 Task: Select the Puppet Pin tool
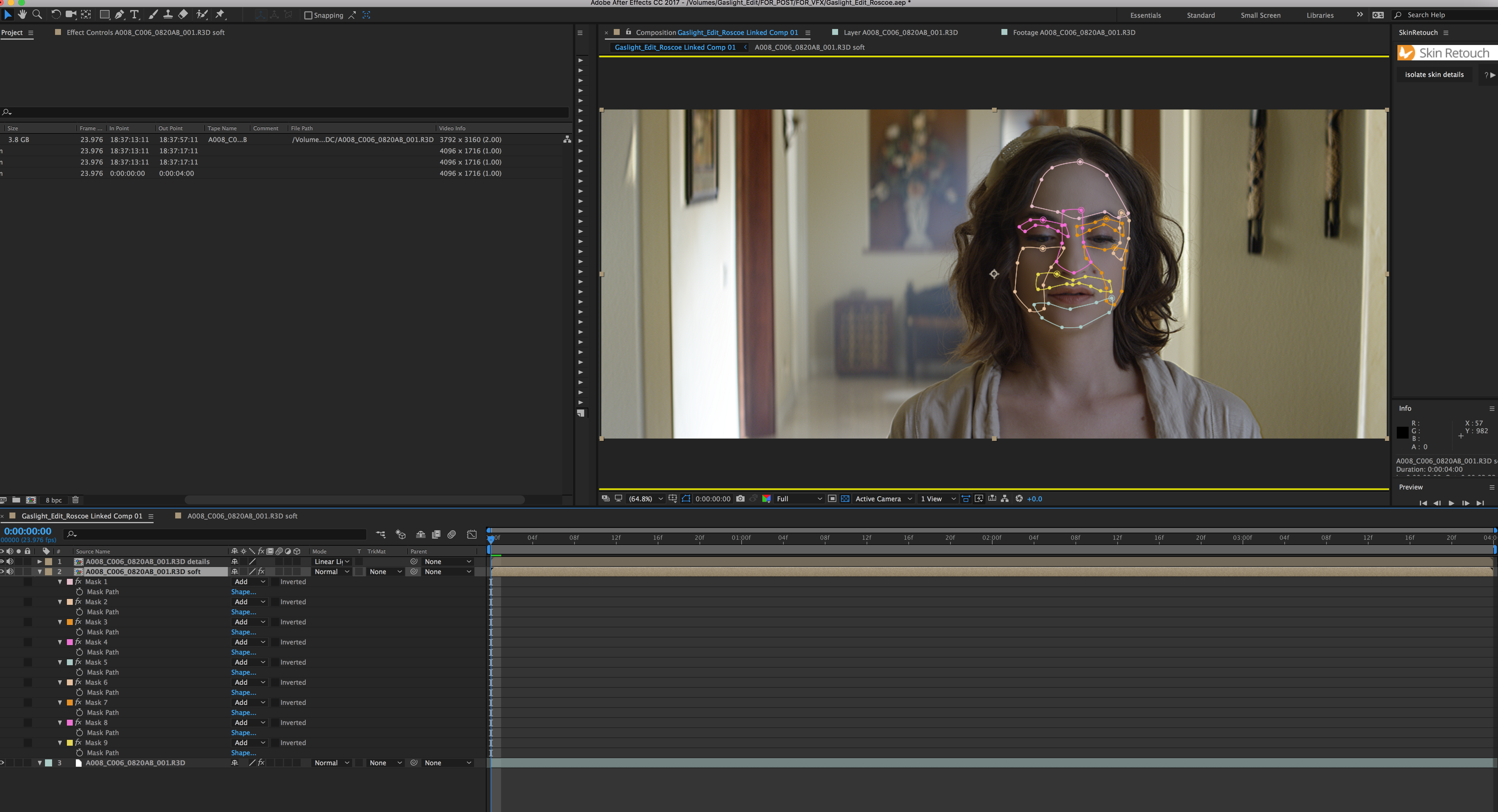coord(220,14)
